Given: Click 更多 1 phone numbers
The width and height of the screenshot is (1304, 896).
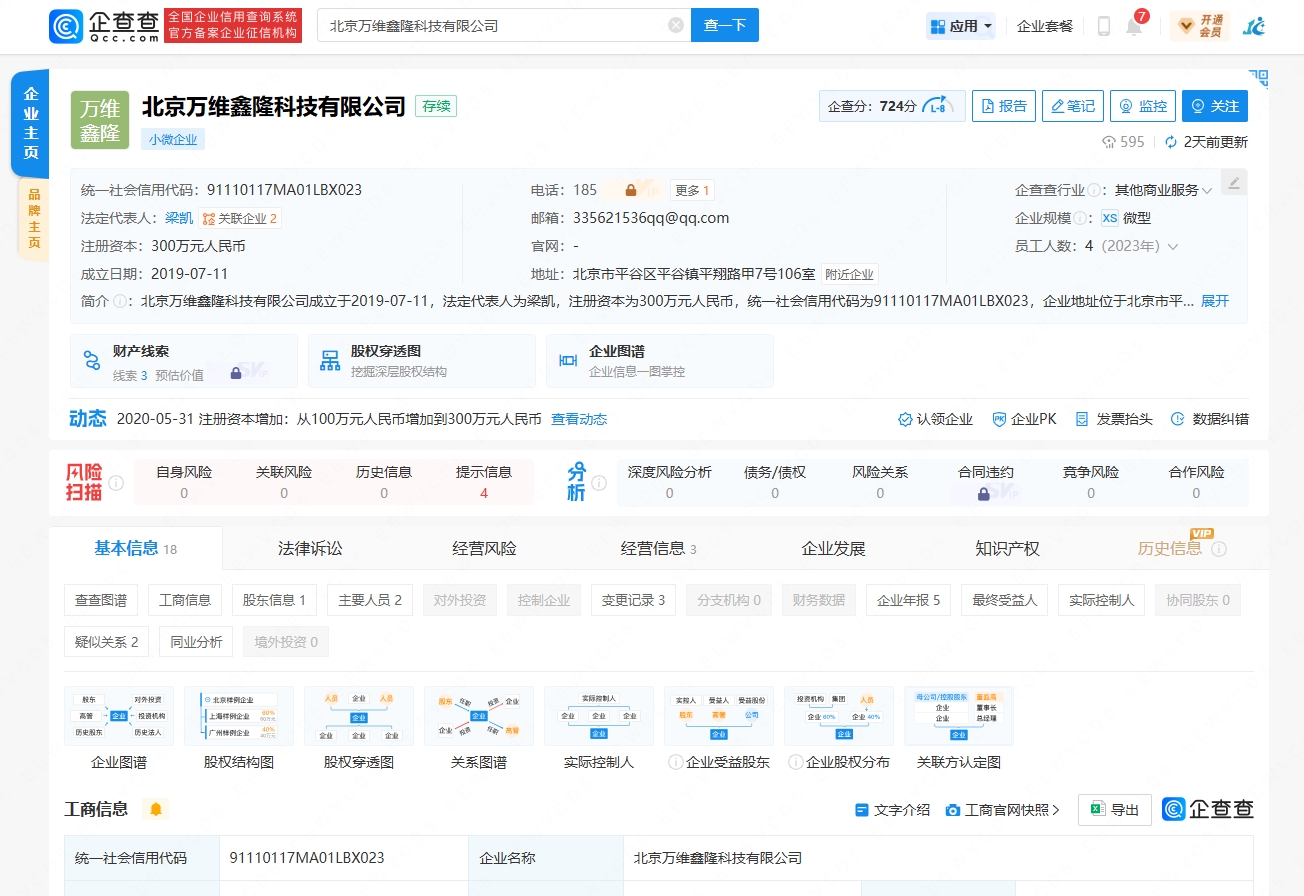Looking at the screenshot, I should point(692,190).
